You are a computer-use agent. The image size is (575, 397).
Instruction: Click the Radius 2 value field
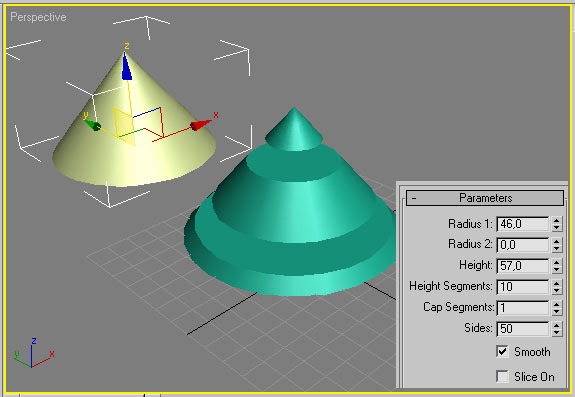523,245
